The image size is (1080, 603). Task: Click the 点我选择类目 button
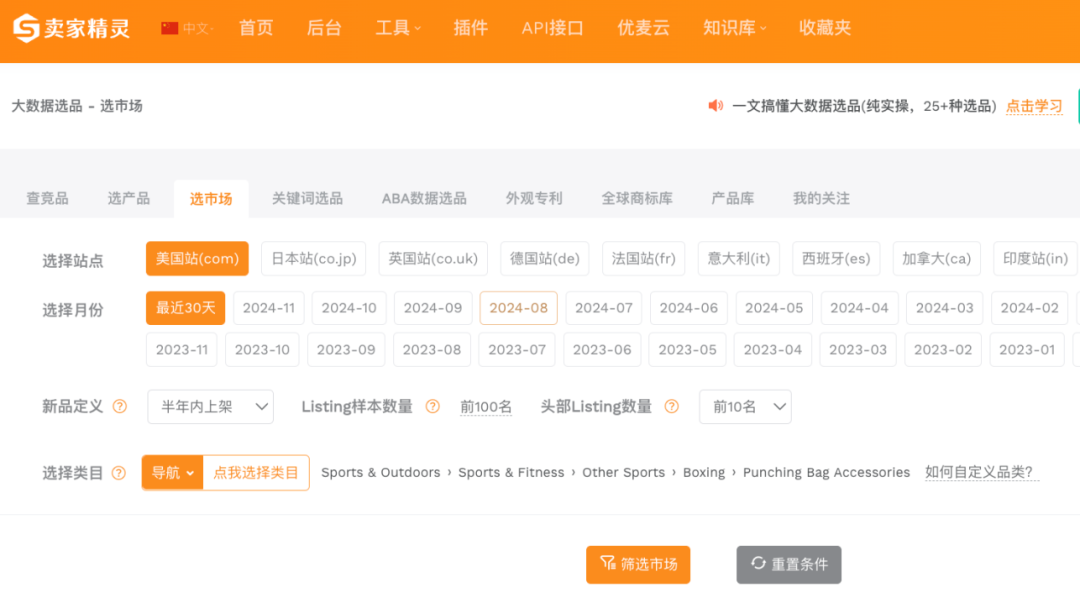(256, 473)
